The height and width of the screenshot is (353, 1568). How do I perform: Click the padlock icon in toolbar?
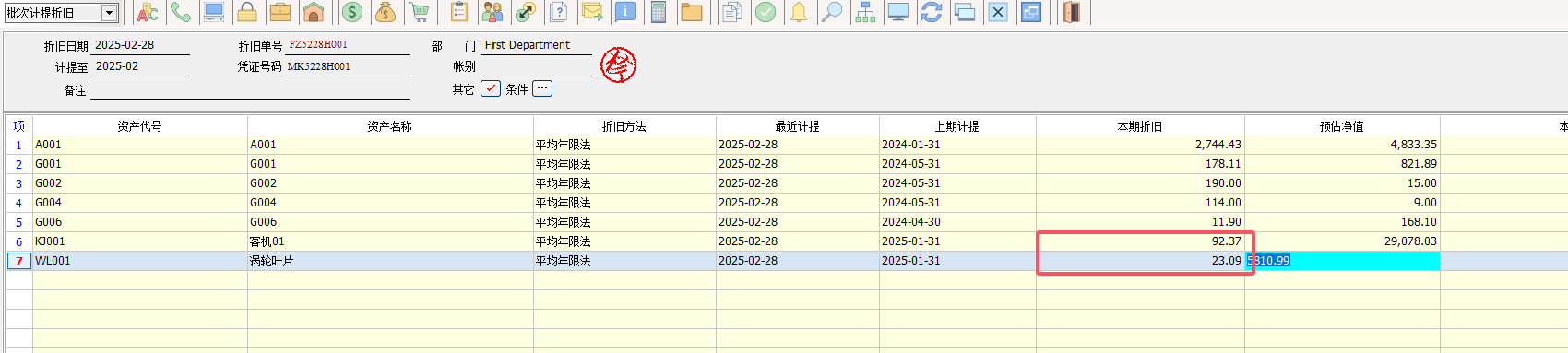click(x=247, y=12)
